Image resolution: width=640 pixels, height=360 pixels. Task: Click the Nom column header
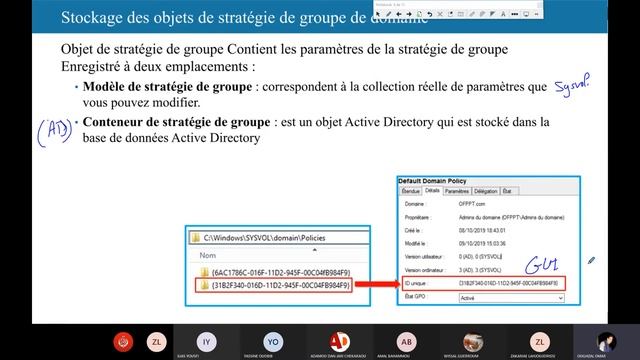pyautogui.click(x=208, y=256)
